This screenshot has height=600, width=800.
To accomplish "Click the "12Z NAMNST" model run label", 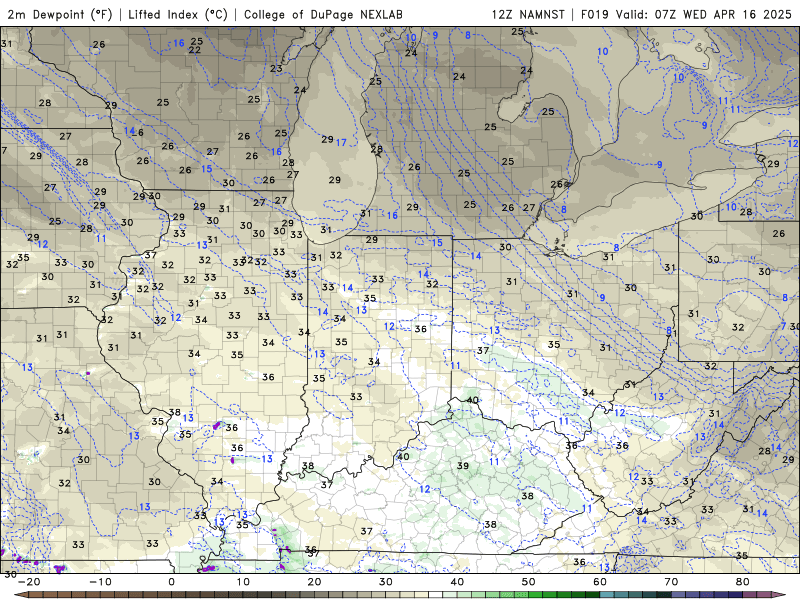I will [529, 14].
